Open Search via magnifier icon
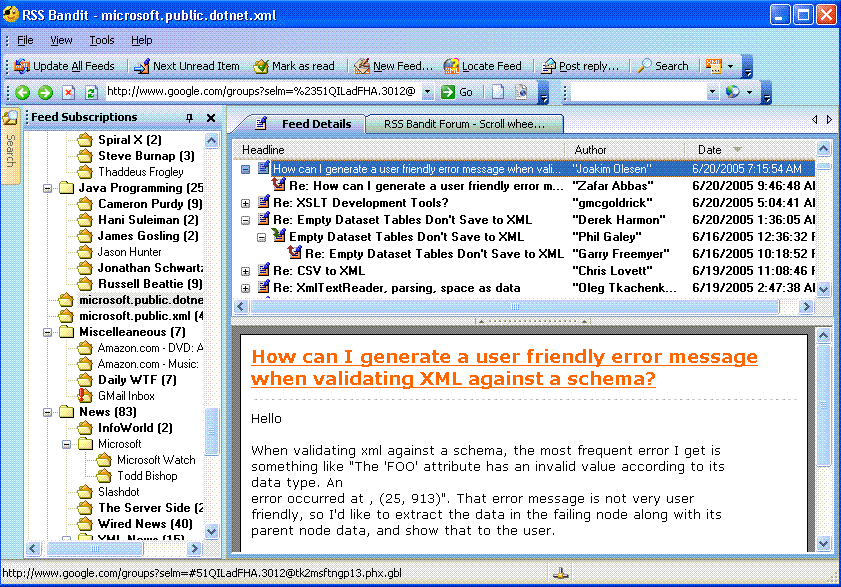 [644, 66]
